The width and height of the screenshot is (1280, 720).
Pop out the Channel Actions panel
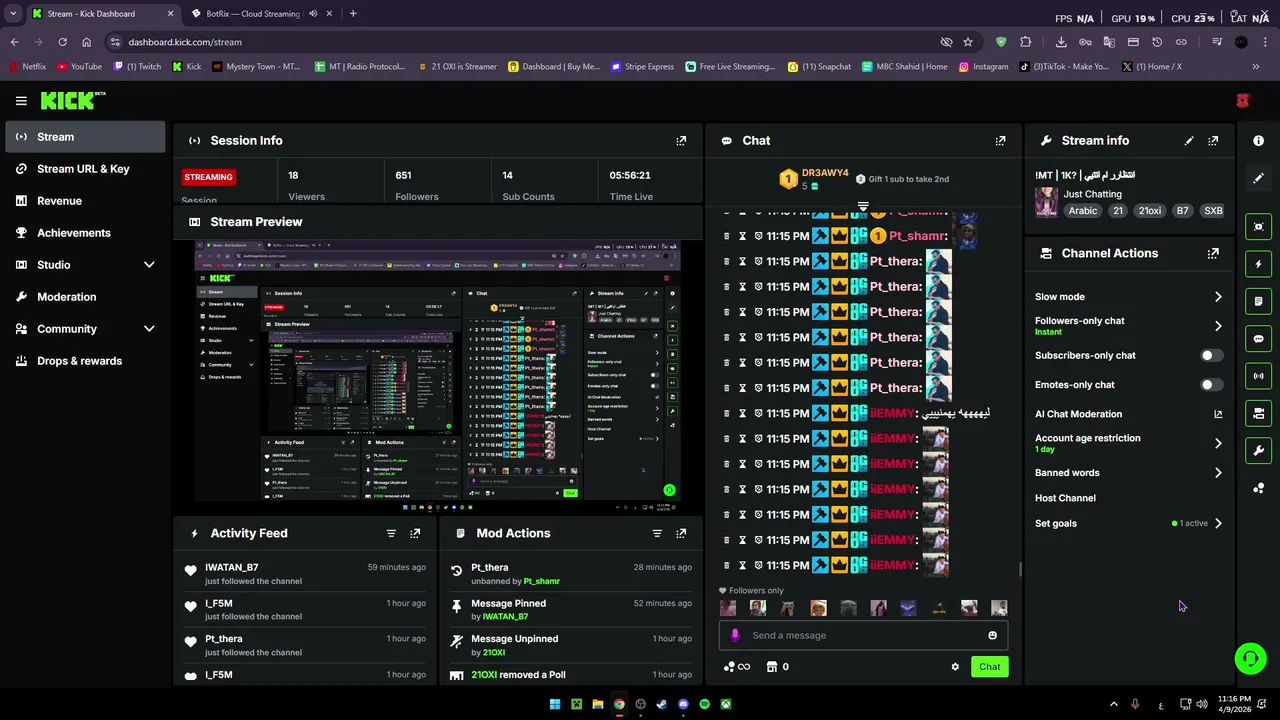1213,253
